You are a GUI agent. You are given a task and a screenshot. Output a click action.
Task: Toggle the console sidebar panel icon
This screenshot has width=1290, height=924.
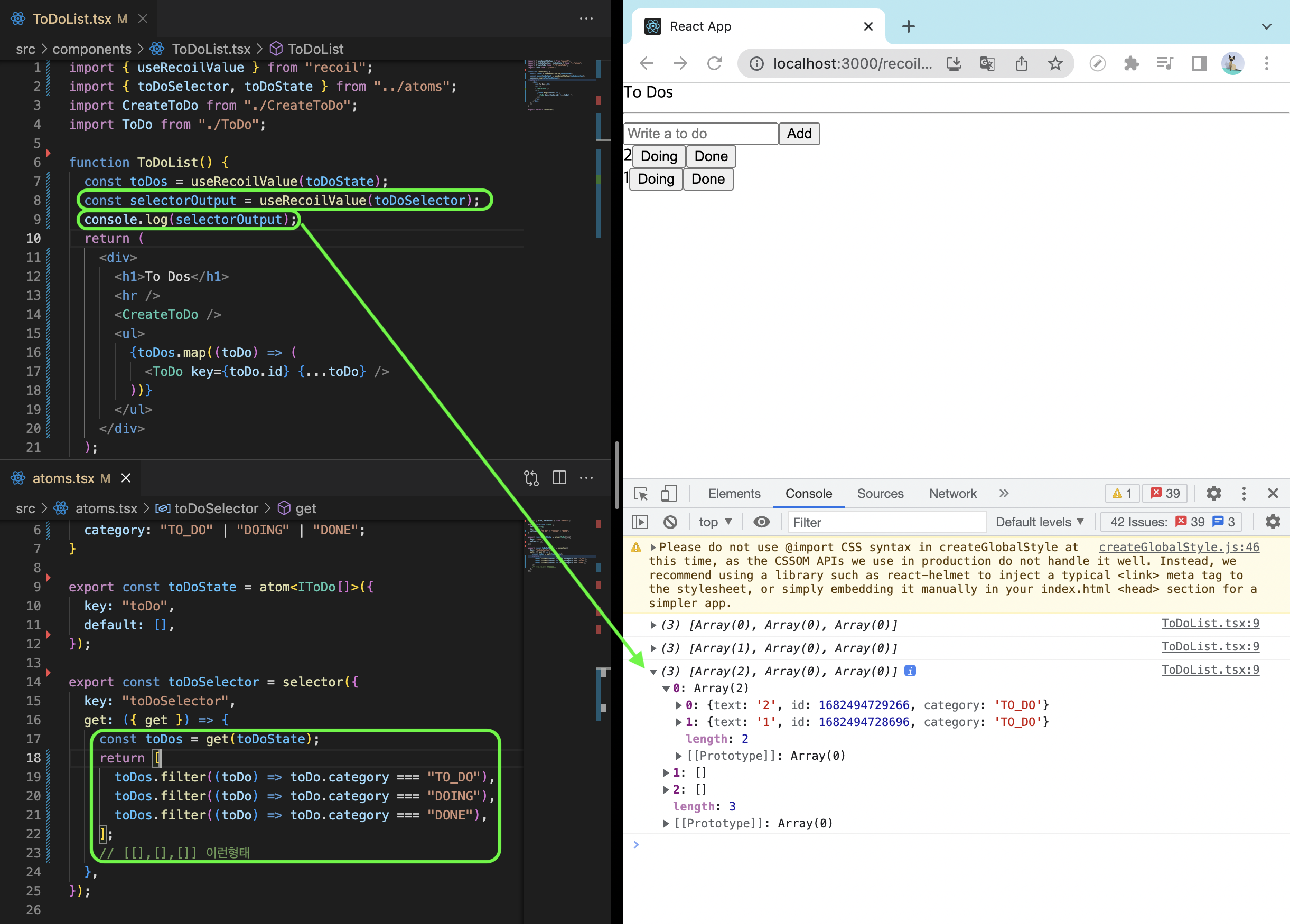(640, 522)
